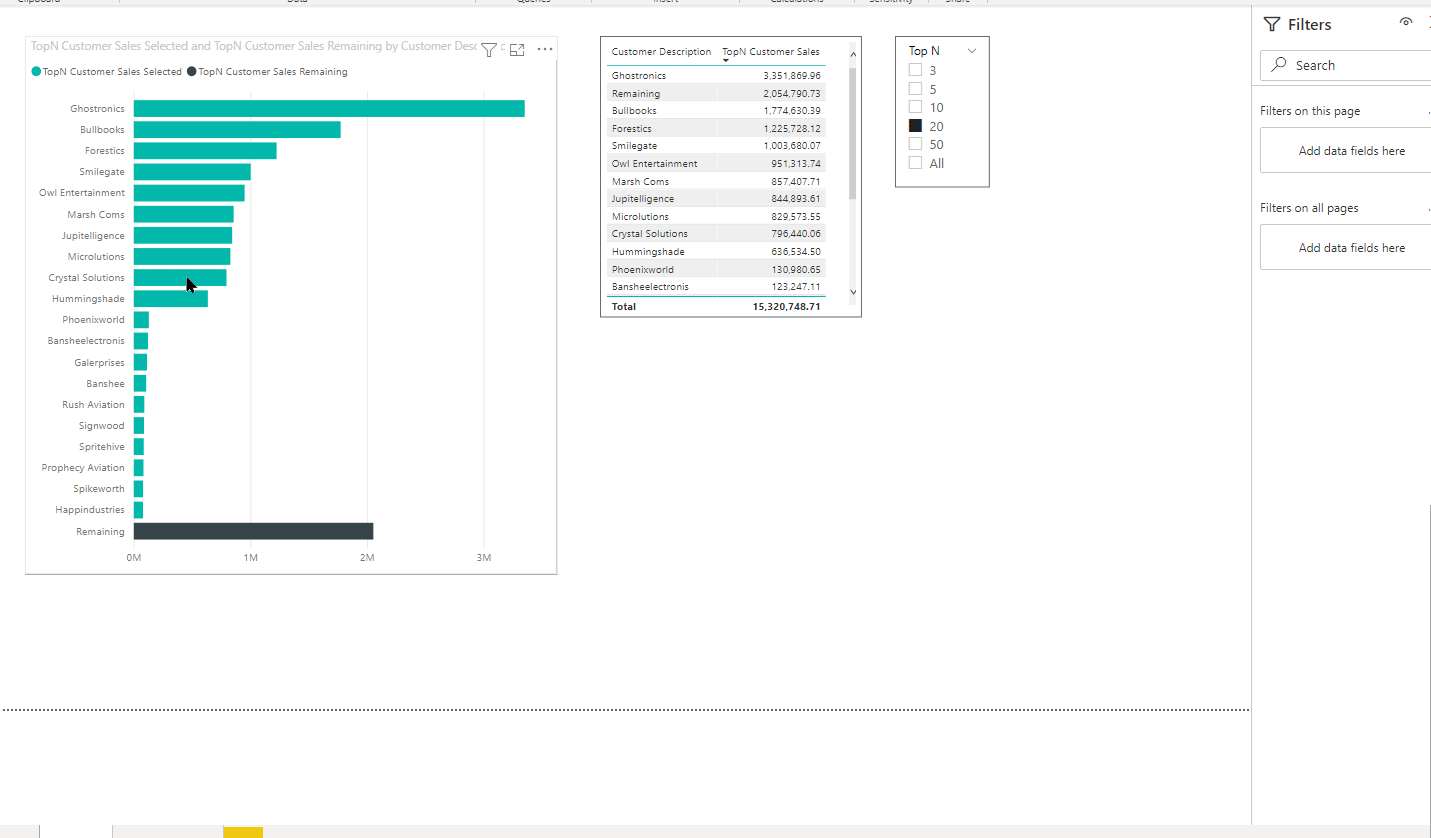Click the Prophecy Aviation axis label
Viewport: 1431px width, 838px height.
83,468
